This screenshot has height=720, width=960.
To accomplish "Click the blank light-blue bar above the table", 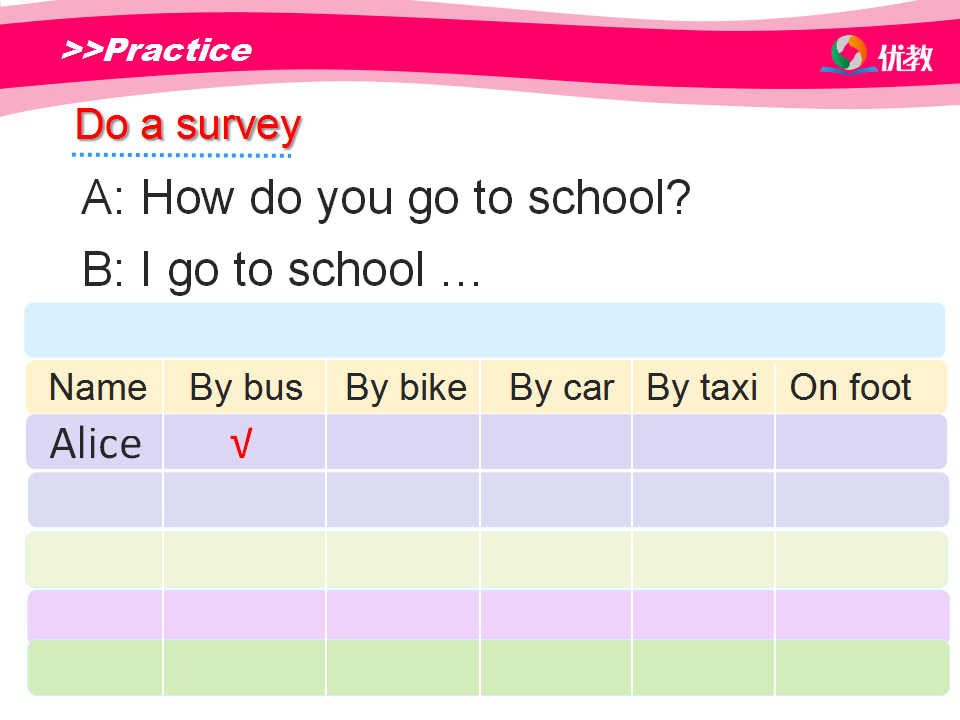I will click(x=484, y=330).
